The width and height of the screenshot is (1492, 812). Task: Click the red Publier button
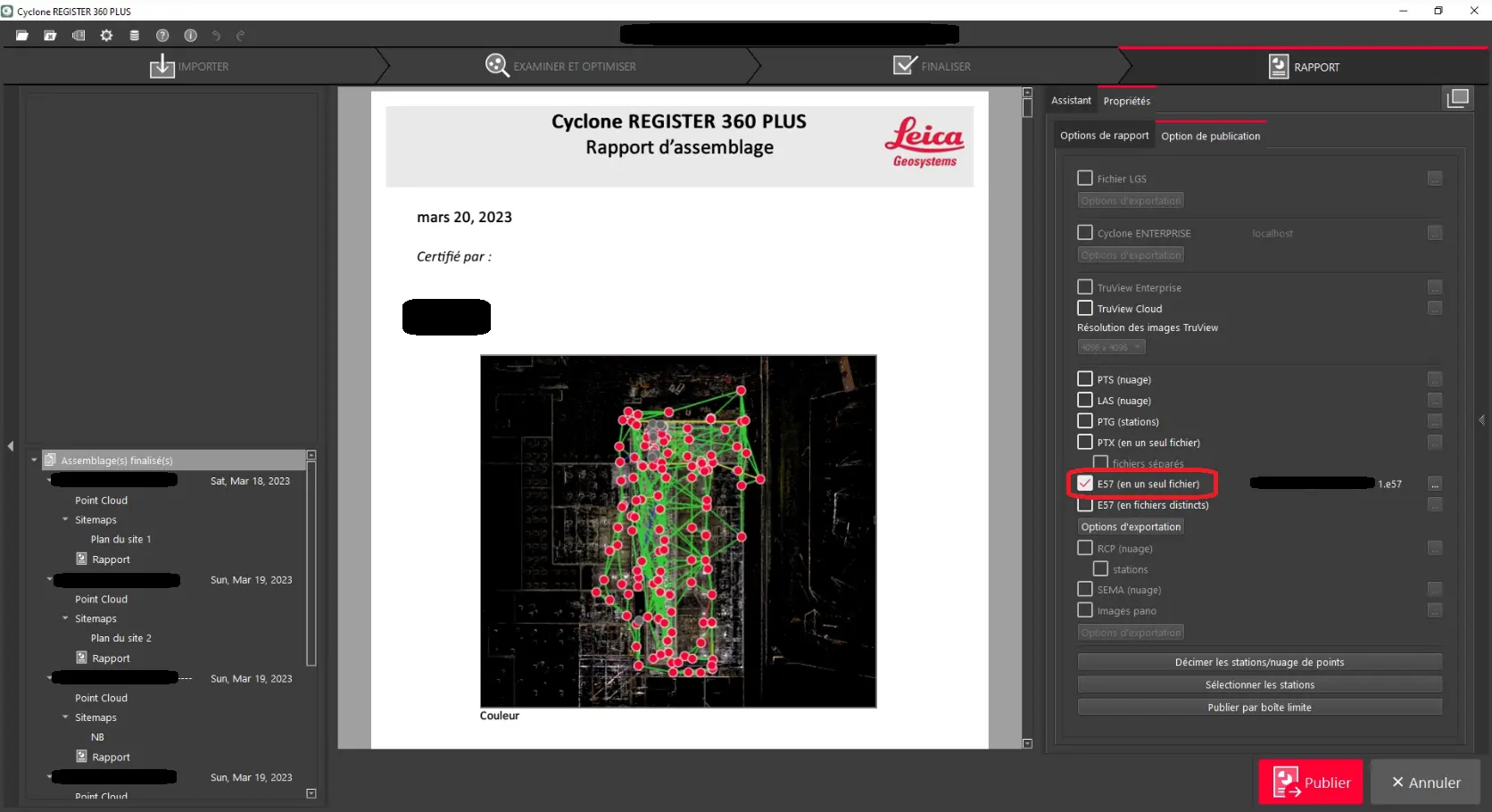click(x=1311, y=783)
